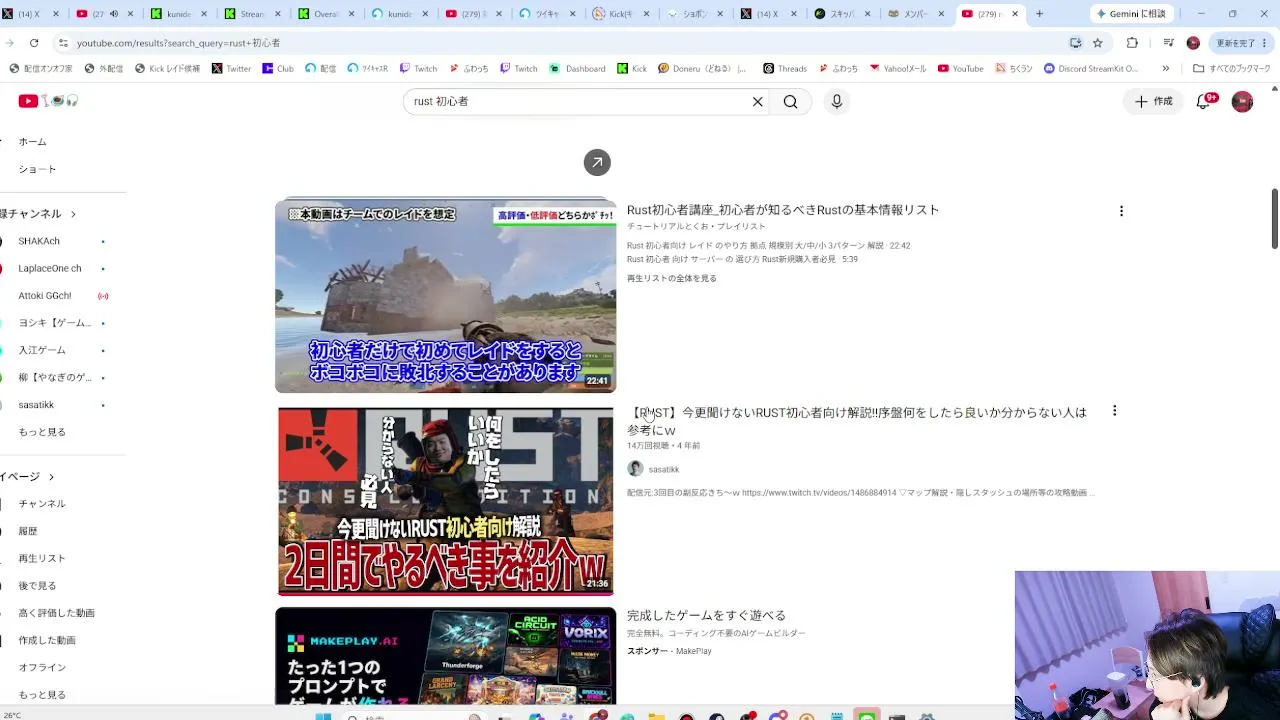Click the browser address bar URL
Image resolution: width=1280 pixels, height=720 pixels.
pyautogui.click(x=178, y=43)
